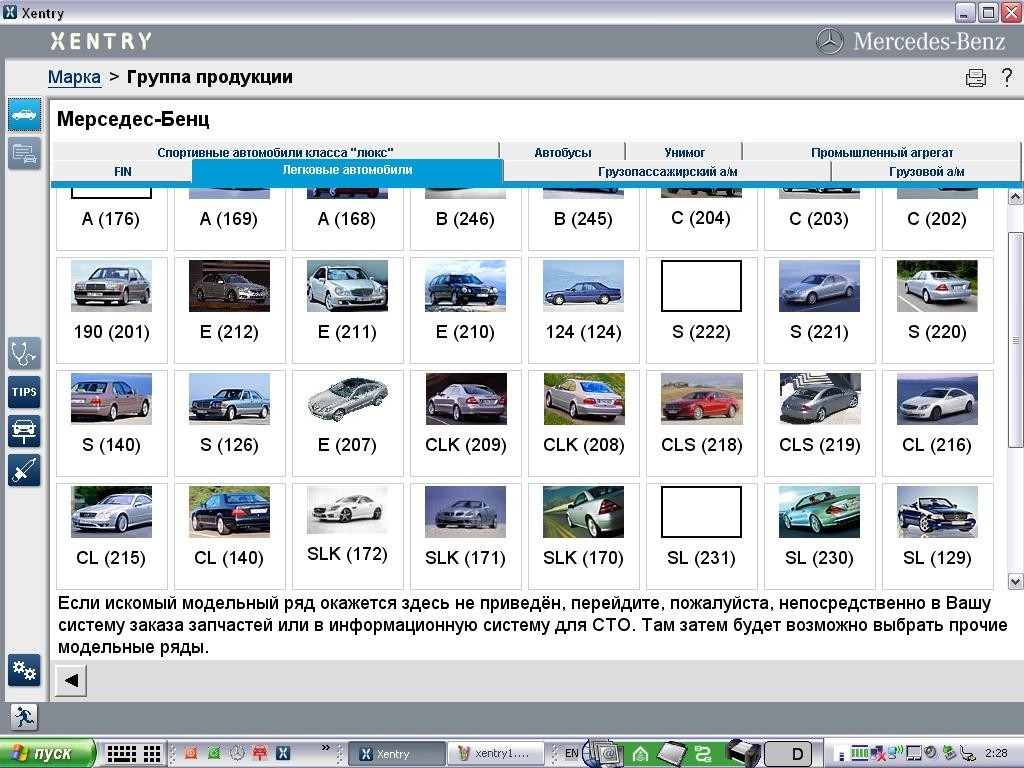Choose the CL (216) model
1024x768 pixels.
(x=937, y=399)
